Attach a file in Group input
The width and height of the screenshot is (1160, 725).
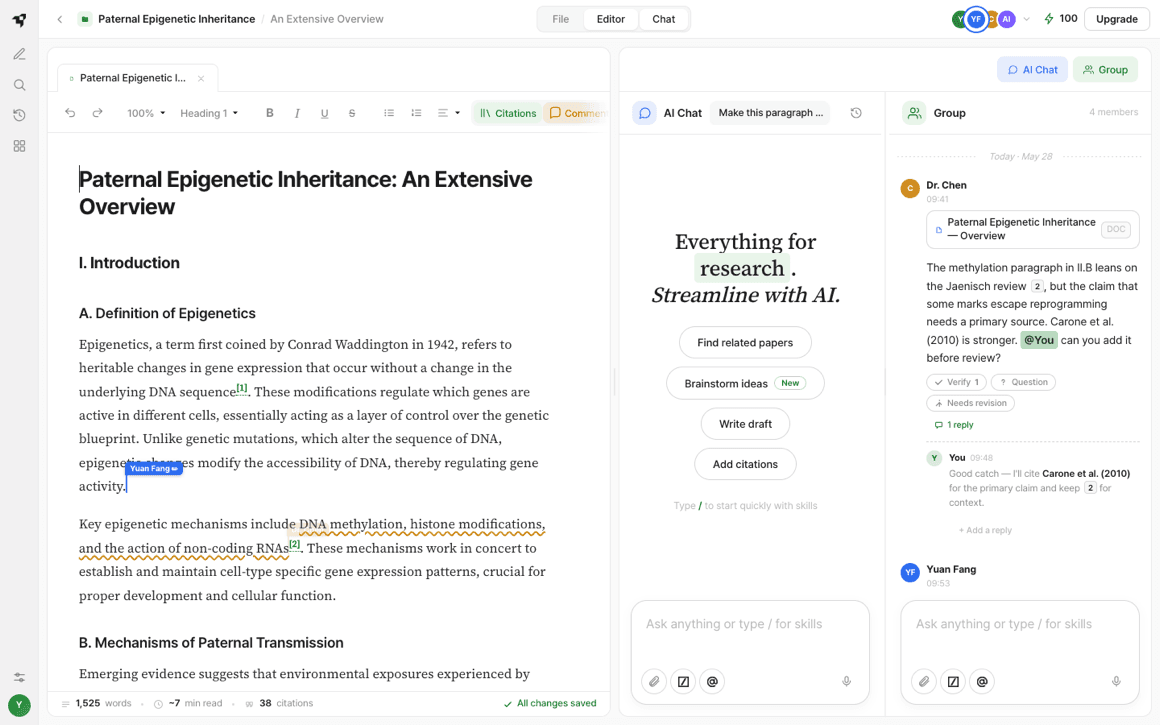[924, 681]
